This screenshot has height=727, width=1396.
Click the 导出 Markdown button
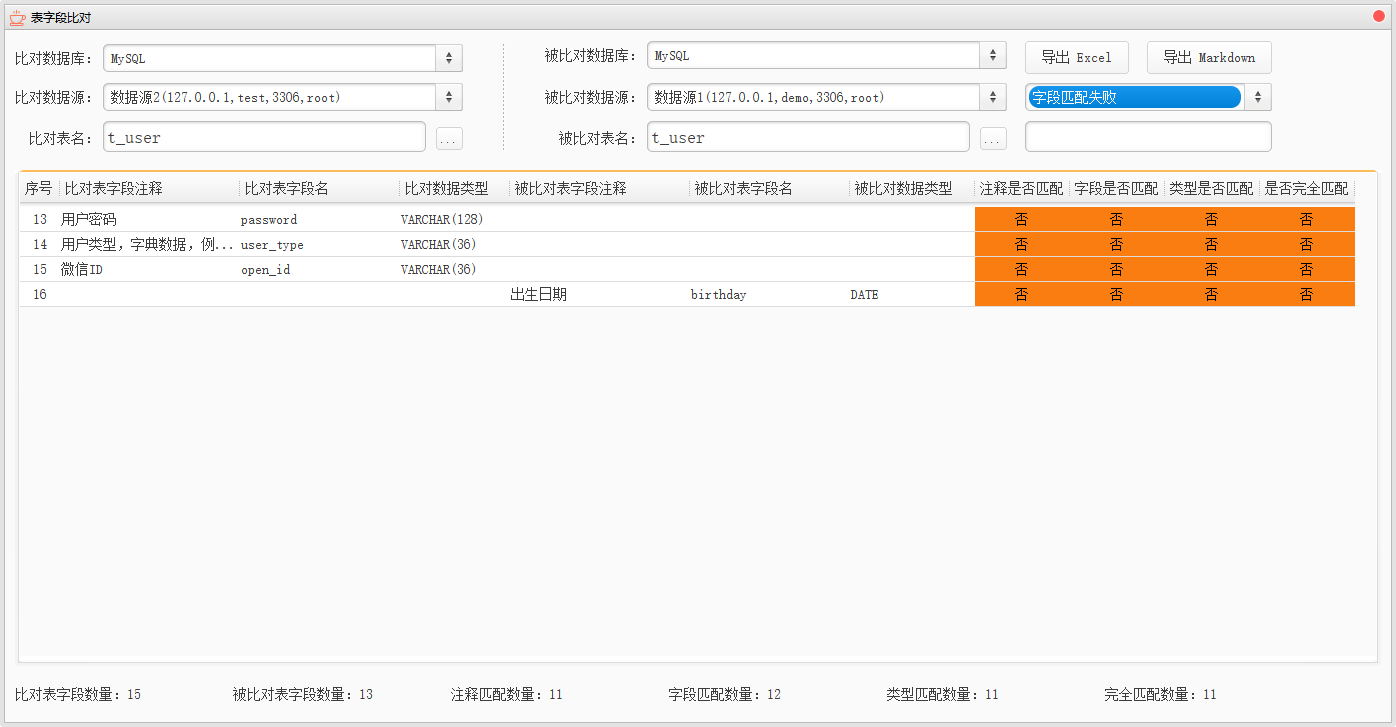point(1208,58)
